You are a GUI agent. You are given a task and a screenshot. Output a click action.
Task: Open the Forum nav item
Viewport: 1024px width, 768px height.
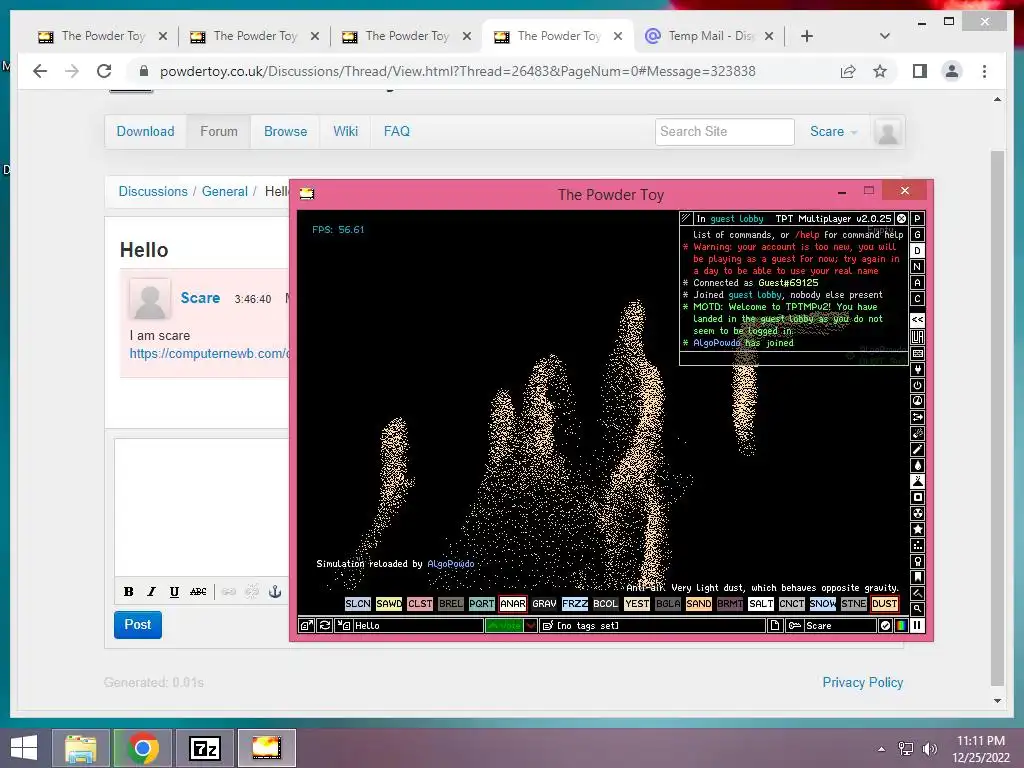(x=219, y=131)
